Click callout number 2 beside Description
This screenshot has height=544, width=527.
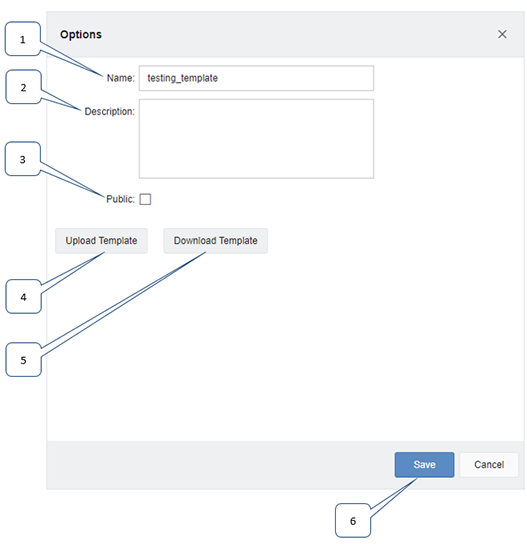[x=23, y=87]
